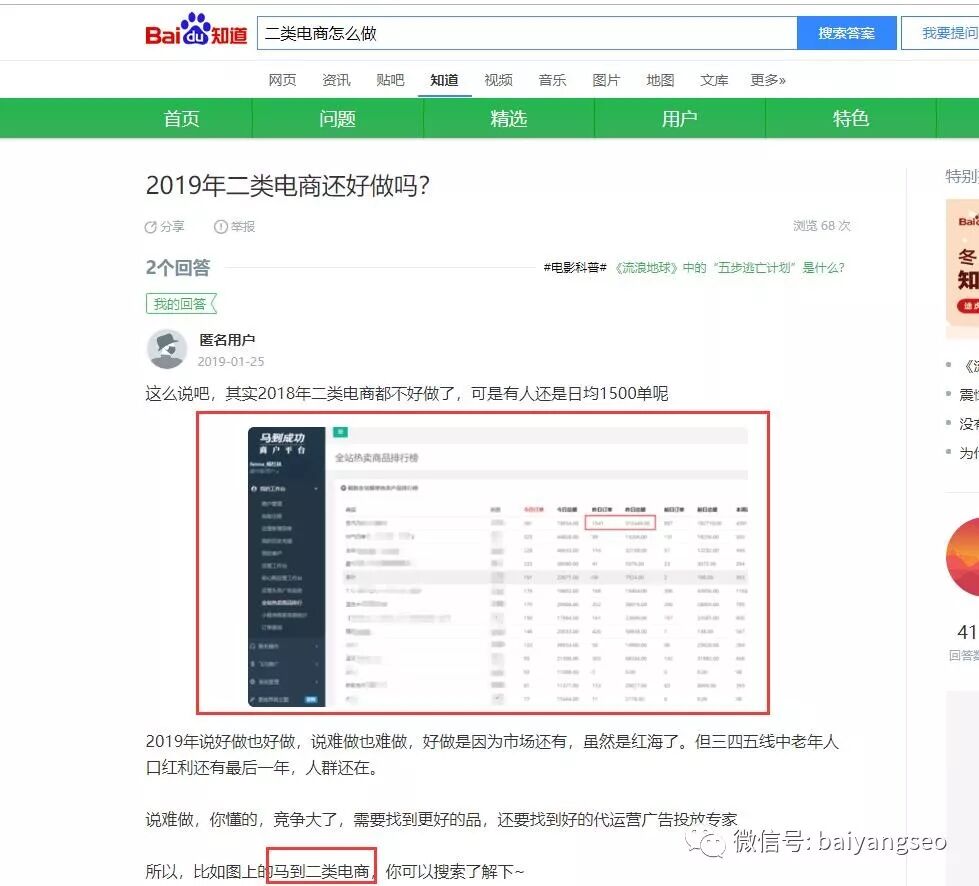Screen dimensions: 979x886
Task: Select the 知道 search tab
Action: click(444, 80)
